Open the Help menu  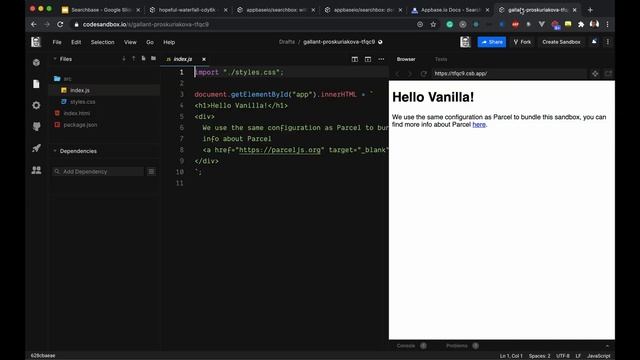pos(169,42)
